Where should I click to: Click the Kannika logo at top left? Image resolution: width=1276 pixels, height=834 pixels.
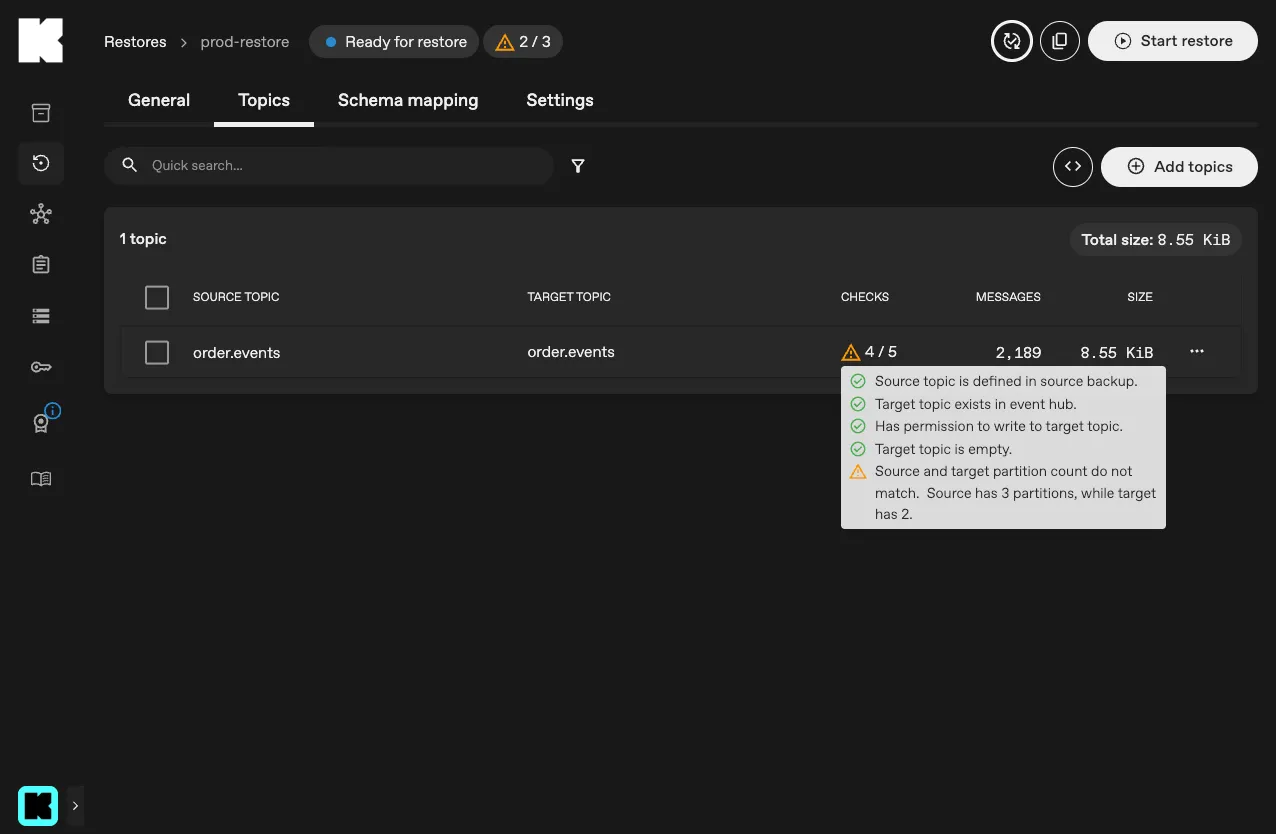(x=41, y=41)
